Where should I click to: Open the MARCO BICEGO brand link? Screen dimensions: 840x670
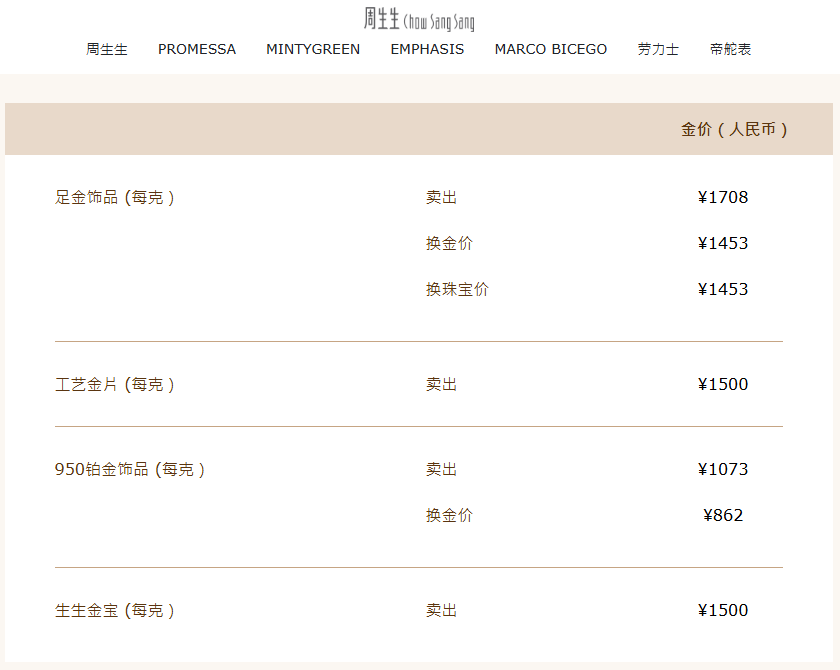(550, 49)
